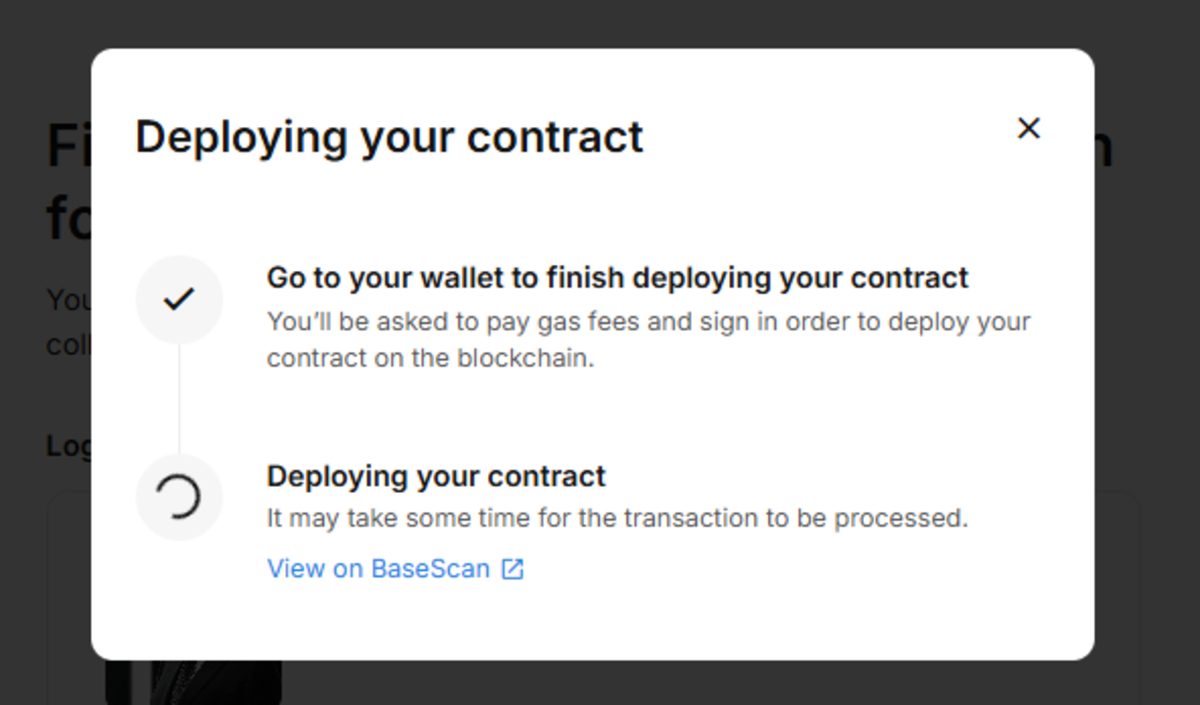
Task: Click the dimmed backdrop below the dialog
Action: point(700,683)
